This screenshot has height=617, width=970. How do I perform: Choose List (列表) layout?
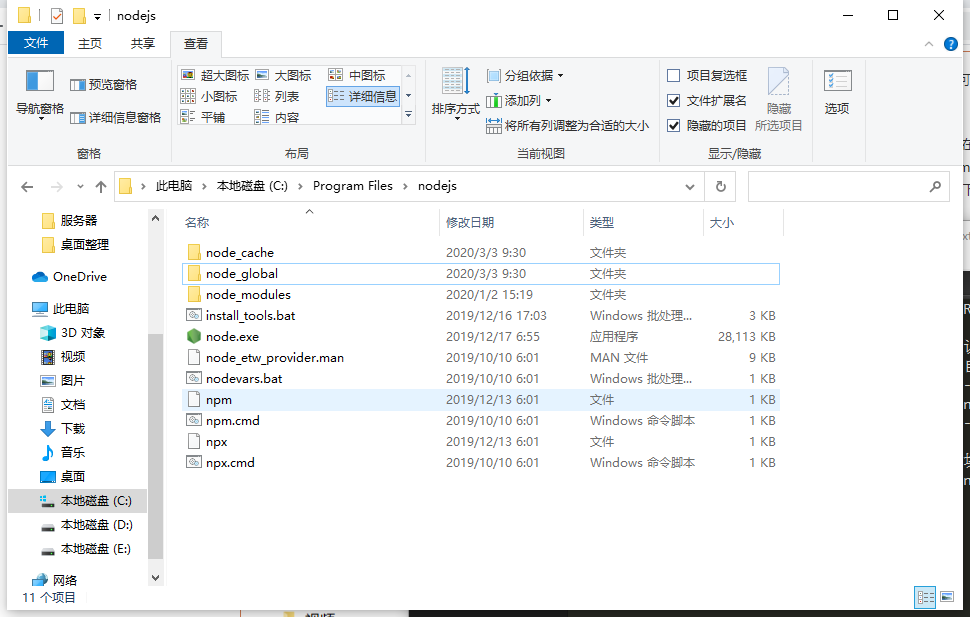click(x=277, y=97)
